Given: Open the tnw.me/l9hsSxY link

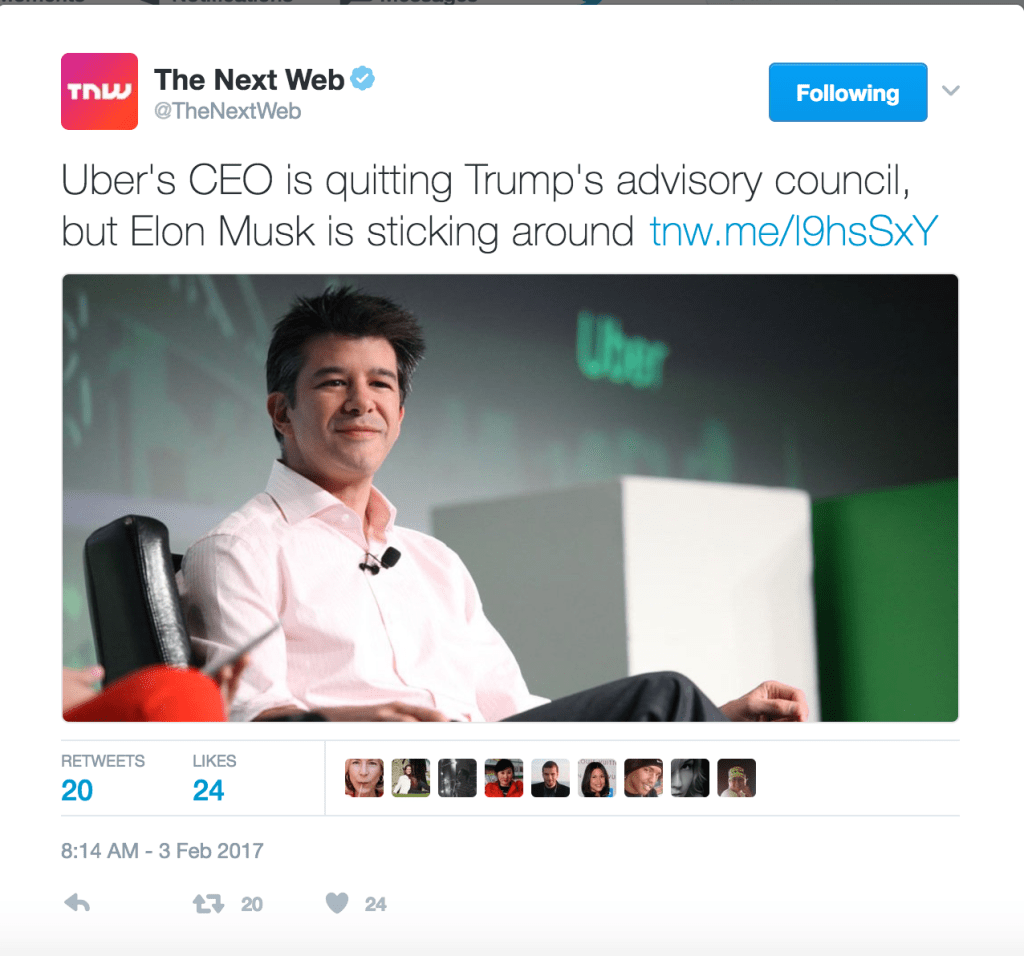Looking at the screenshot, I should (x=793, y=231).
